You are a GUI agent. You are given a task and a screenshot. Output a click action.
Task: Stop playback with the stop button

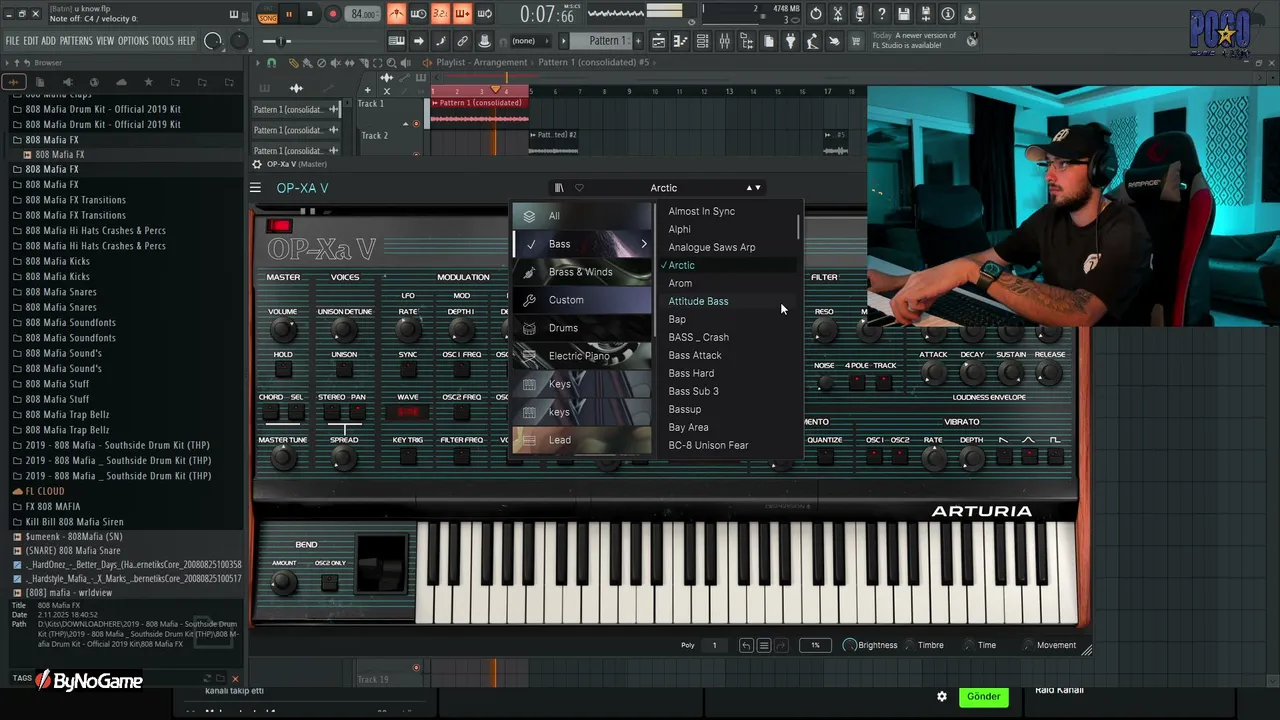pos(309,14)
